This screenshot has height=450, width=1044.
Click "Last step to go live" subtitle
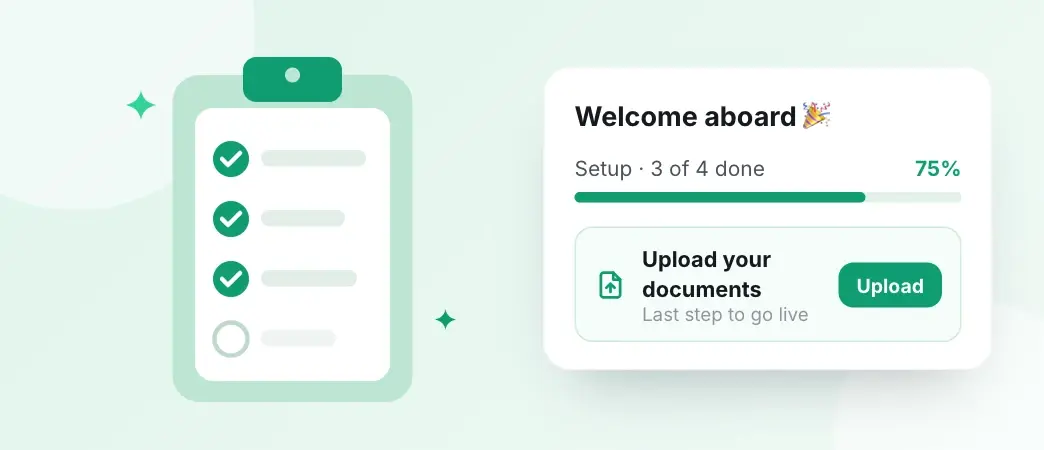pos(725,314)
